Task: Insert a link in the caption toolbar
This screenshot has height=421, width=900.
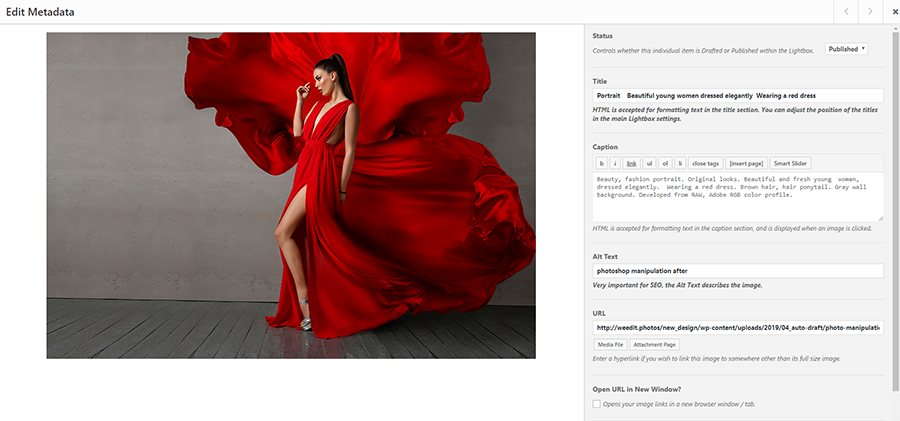Action: click(631, 163)
